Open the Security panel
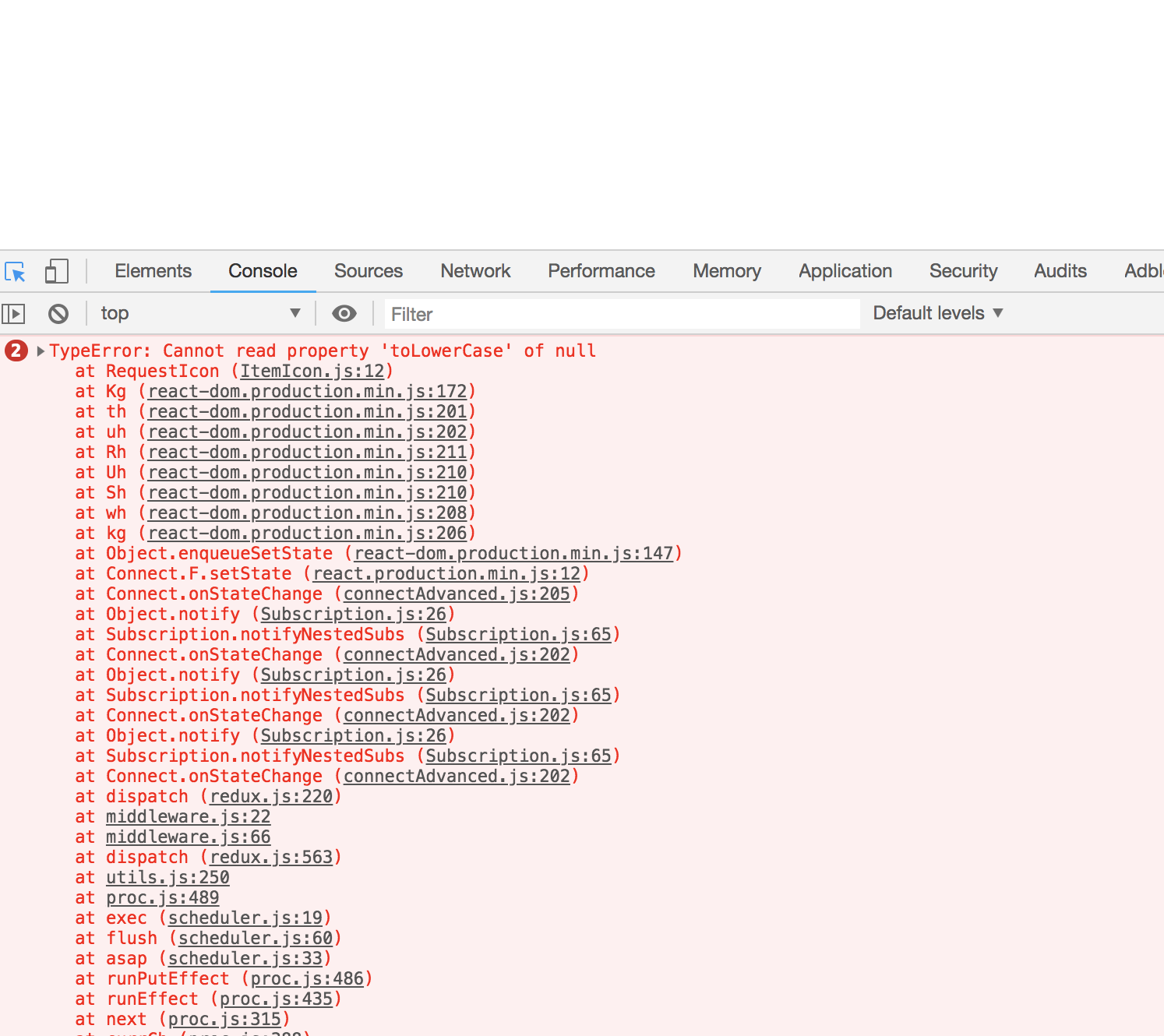Viewport: 1164px width, 1036px height. coord(964,271)
